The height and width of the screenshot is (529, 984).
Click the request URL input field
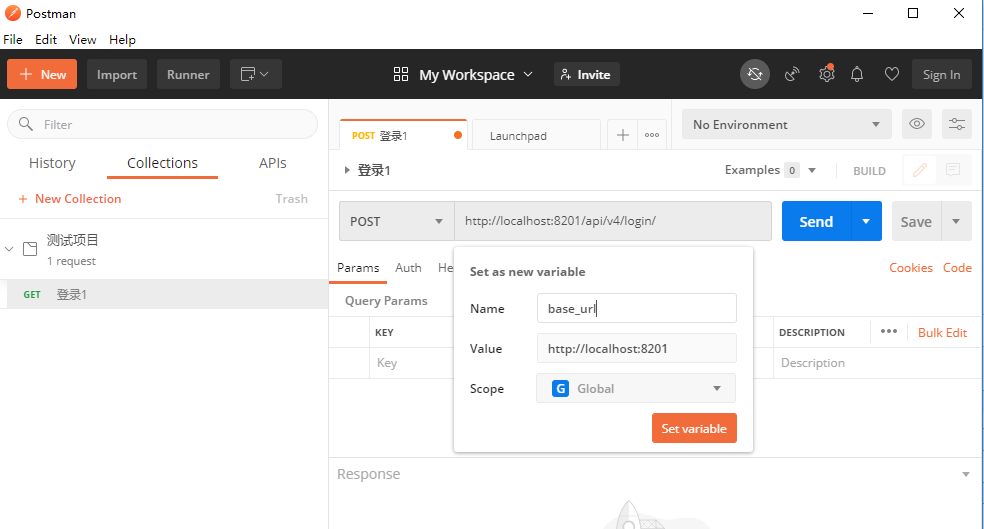coord(612,221)
